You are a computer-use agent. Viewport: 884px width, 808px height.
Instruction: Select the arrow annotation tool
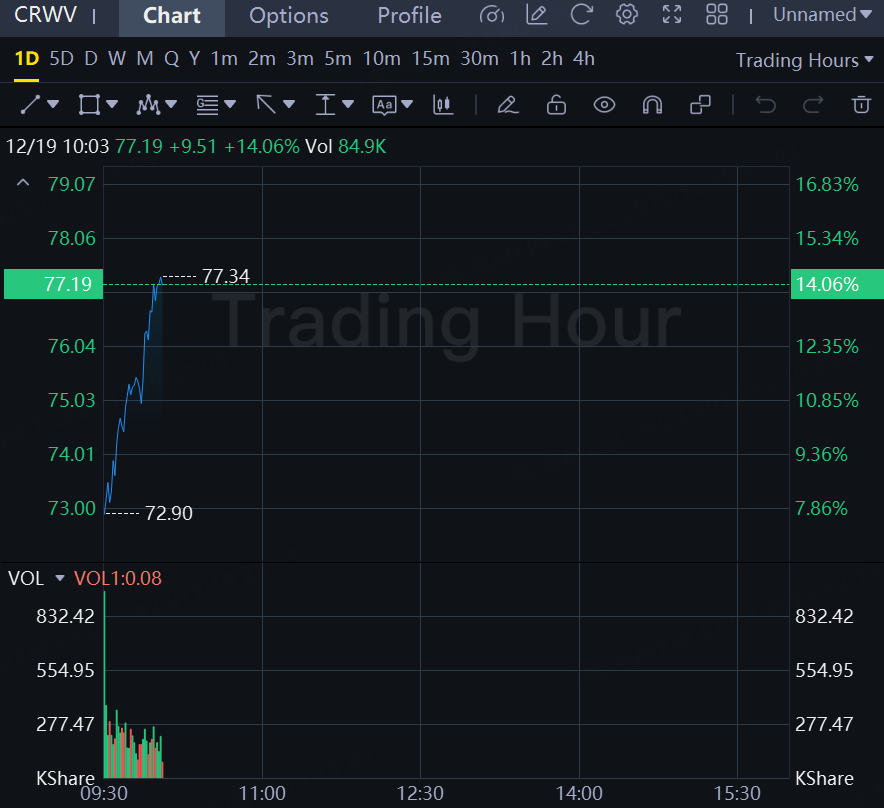[x=266, y=105]
